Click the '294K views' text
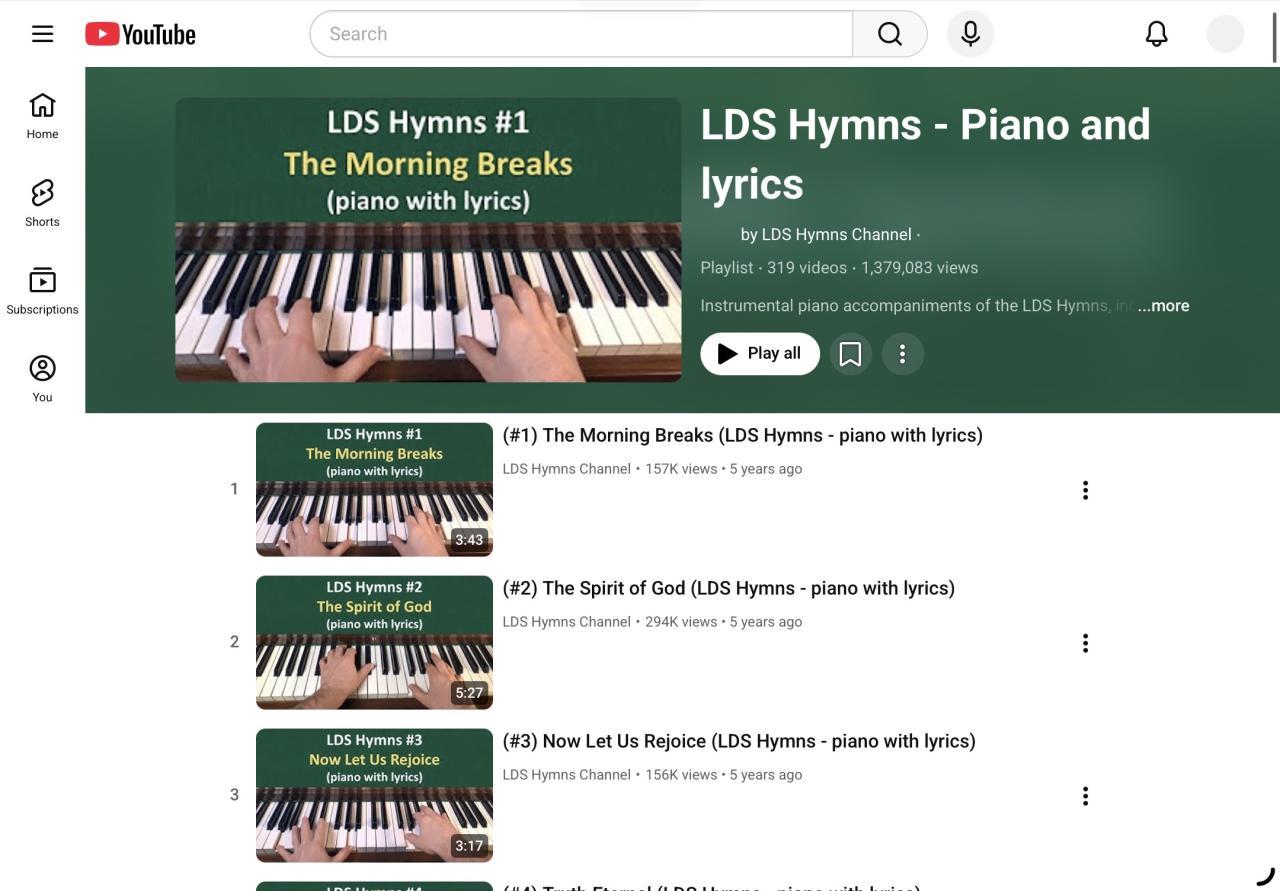 point(681,622)
